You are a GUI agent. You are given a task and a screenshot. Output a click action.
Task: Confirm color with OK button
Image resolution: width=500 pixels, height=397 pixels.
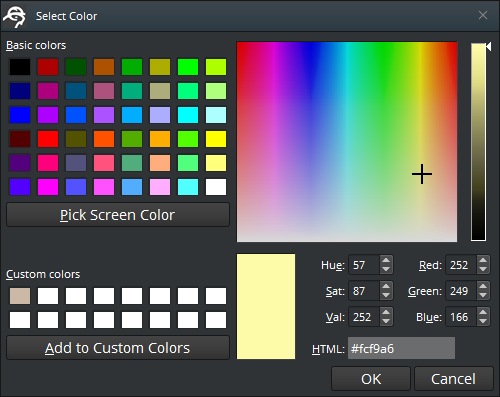click(371, 379)
